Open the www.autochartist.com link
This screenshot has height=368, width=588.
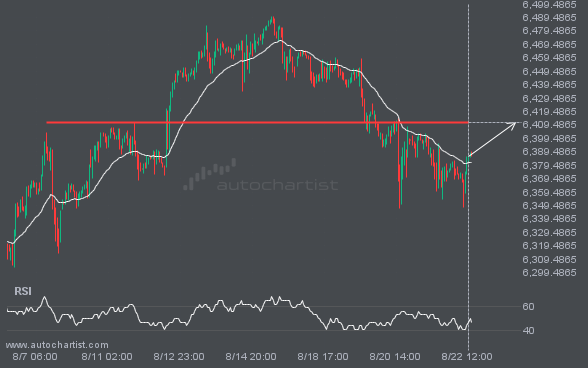(57, 345)
